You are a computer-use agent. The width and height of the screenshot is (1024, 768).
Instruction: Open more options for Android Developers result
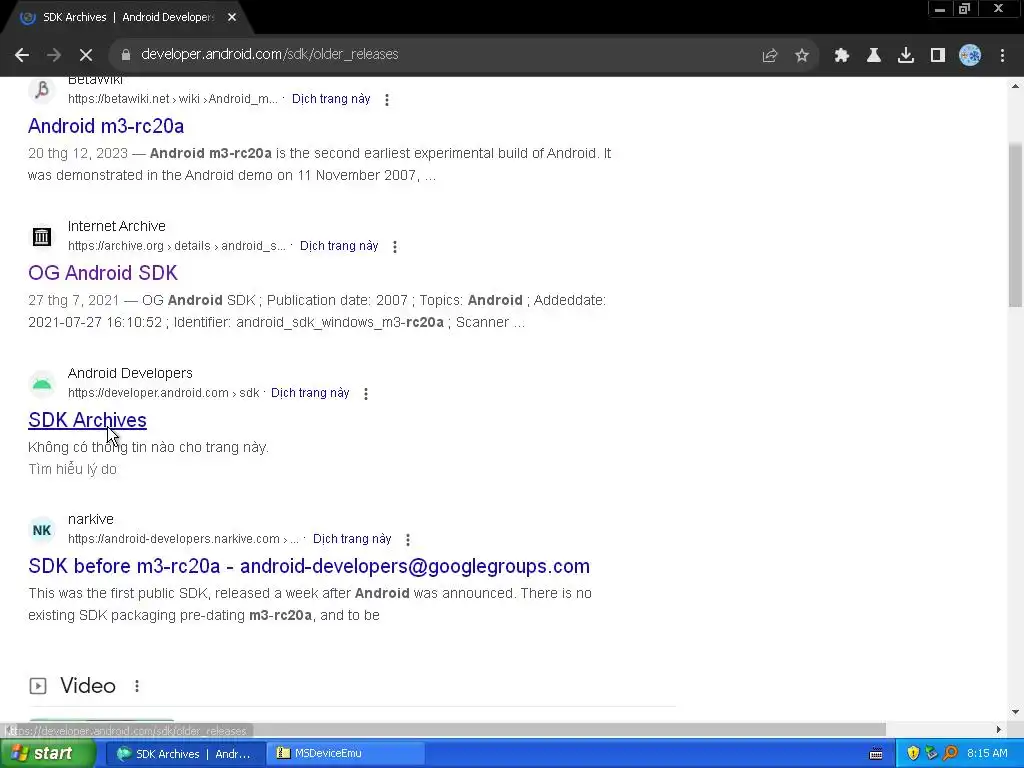tap(366, 394)
